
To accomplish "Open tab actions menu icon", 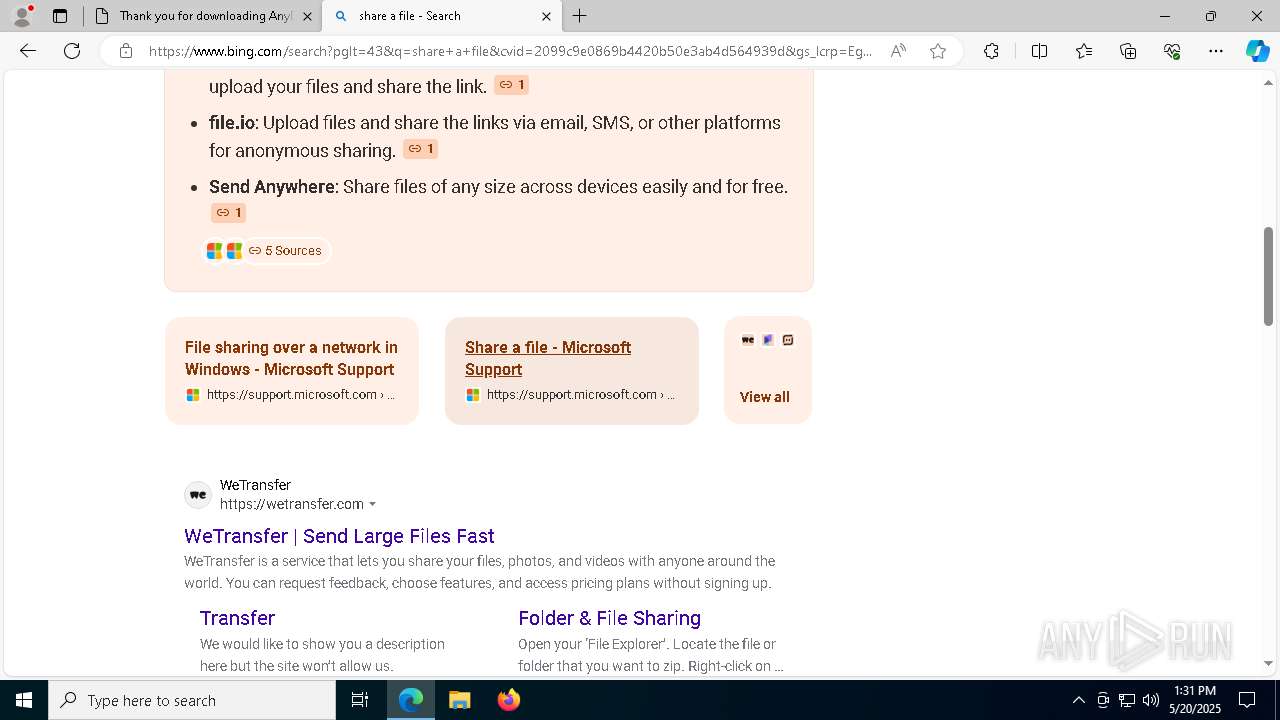I will click(60, 16).
